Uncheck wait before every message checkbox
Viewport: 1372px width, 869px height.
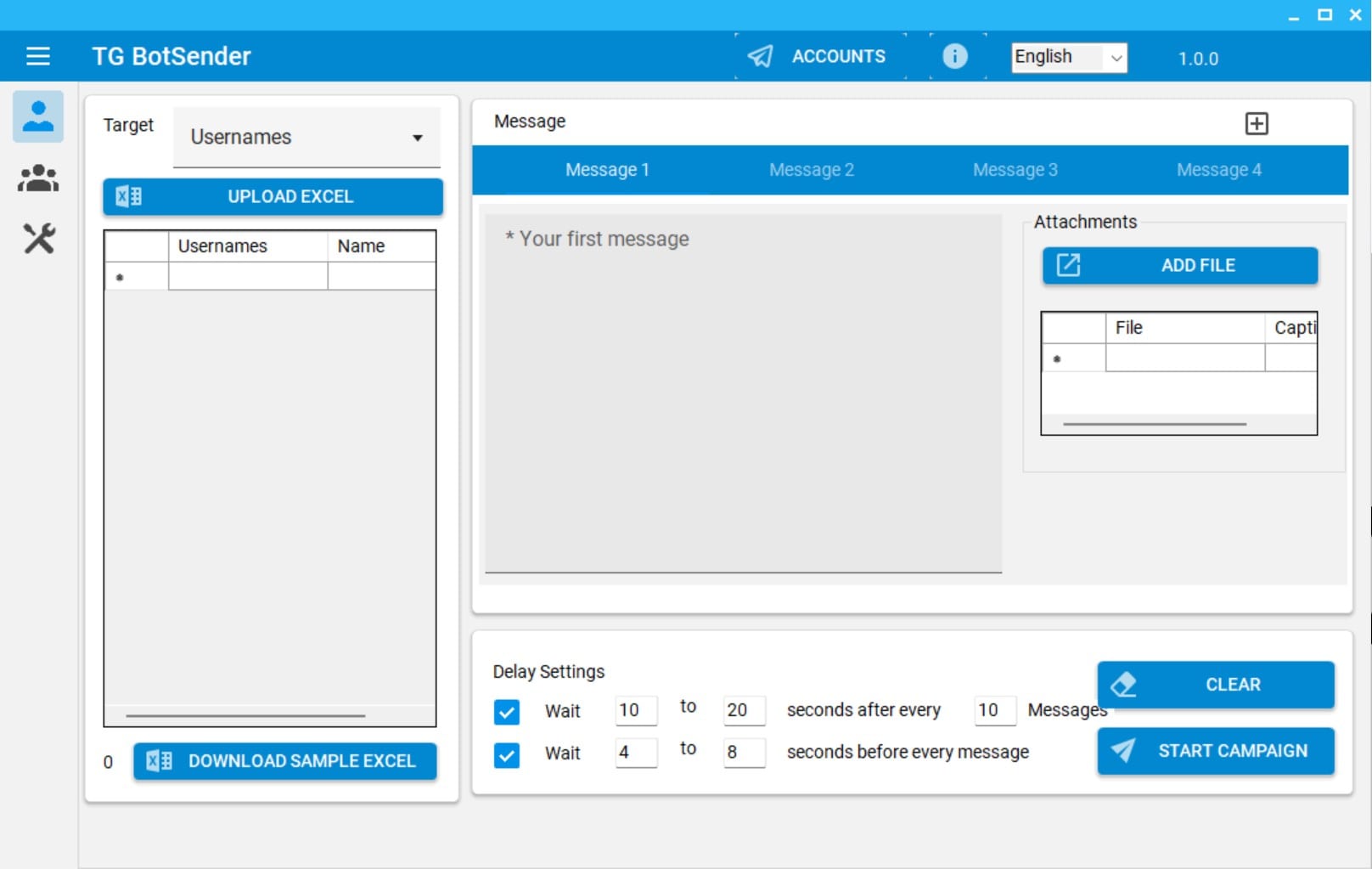click(x=507, y=754)
